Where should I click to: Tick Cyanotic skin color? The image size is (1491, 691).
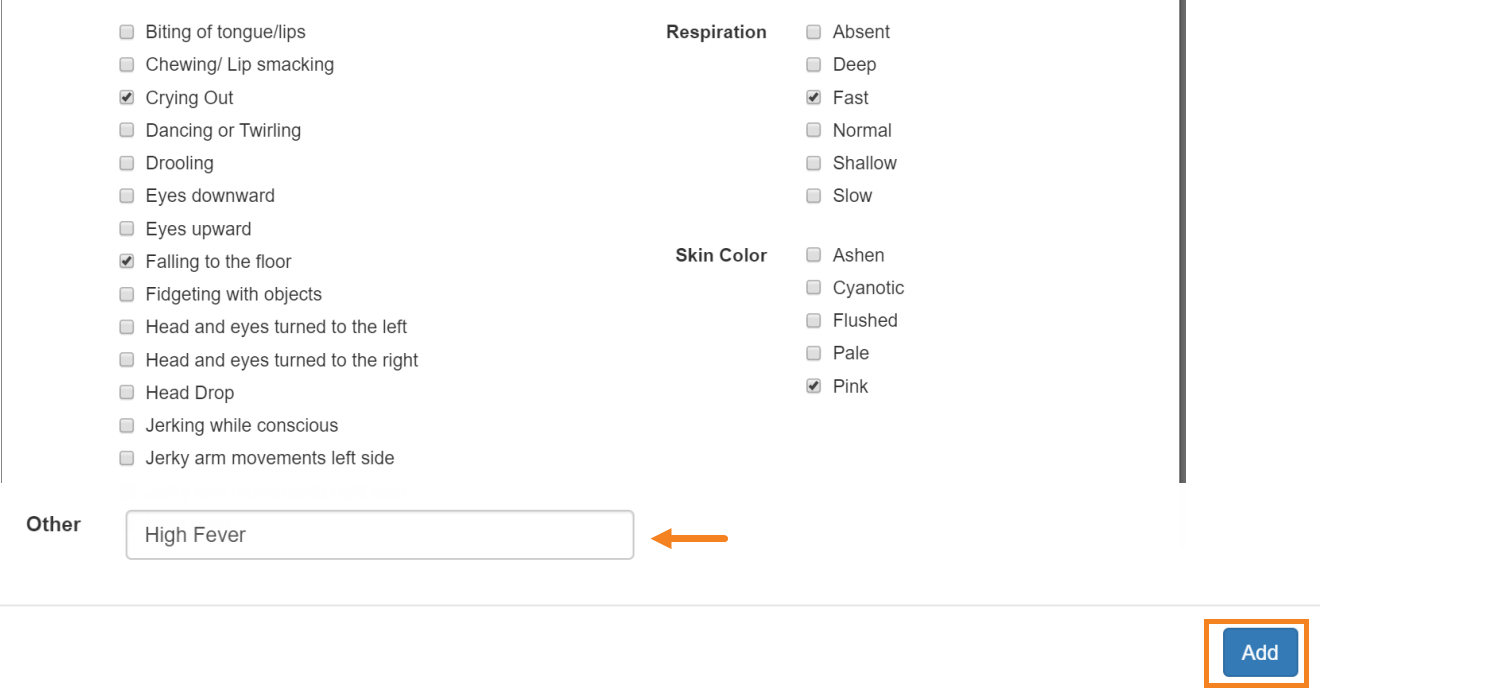(x=814, y=288)
